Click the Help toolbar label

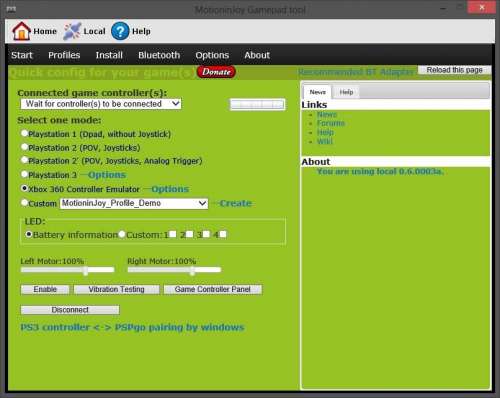point(141,31)
